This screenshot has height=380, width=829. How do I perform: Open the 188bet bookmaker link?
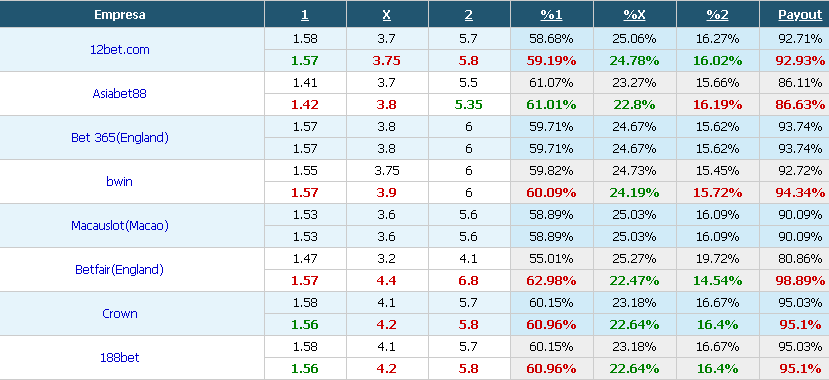(x=119, y=357)
